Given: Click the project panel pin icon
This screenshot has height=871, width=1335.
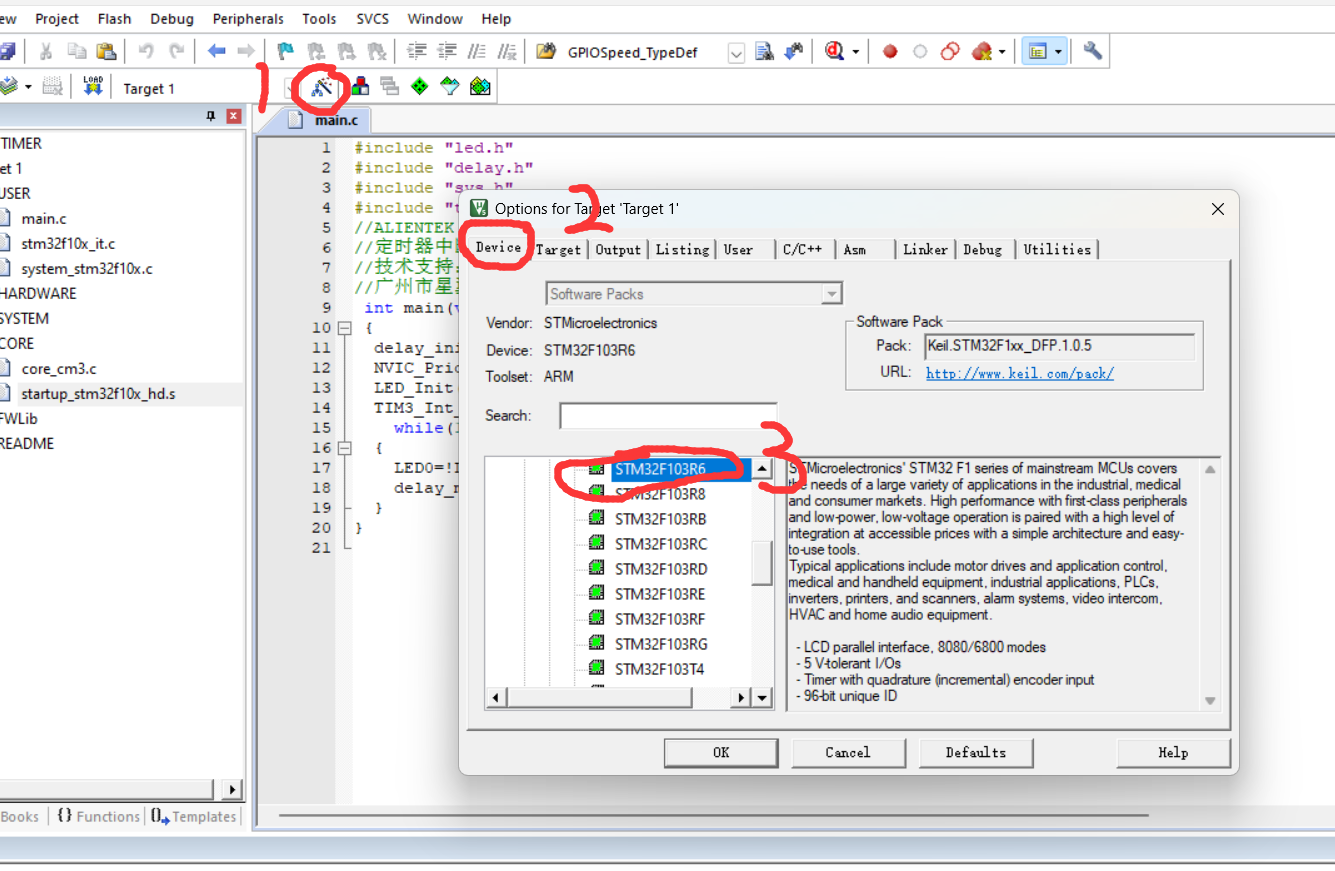Looking at the screenshot, I should click(210, 116).
